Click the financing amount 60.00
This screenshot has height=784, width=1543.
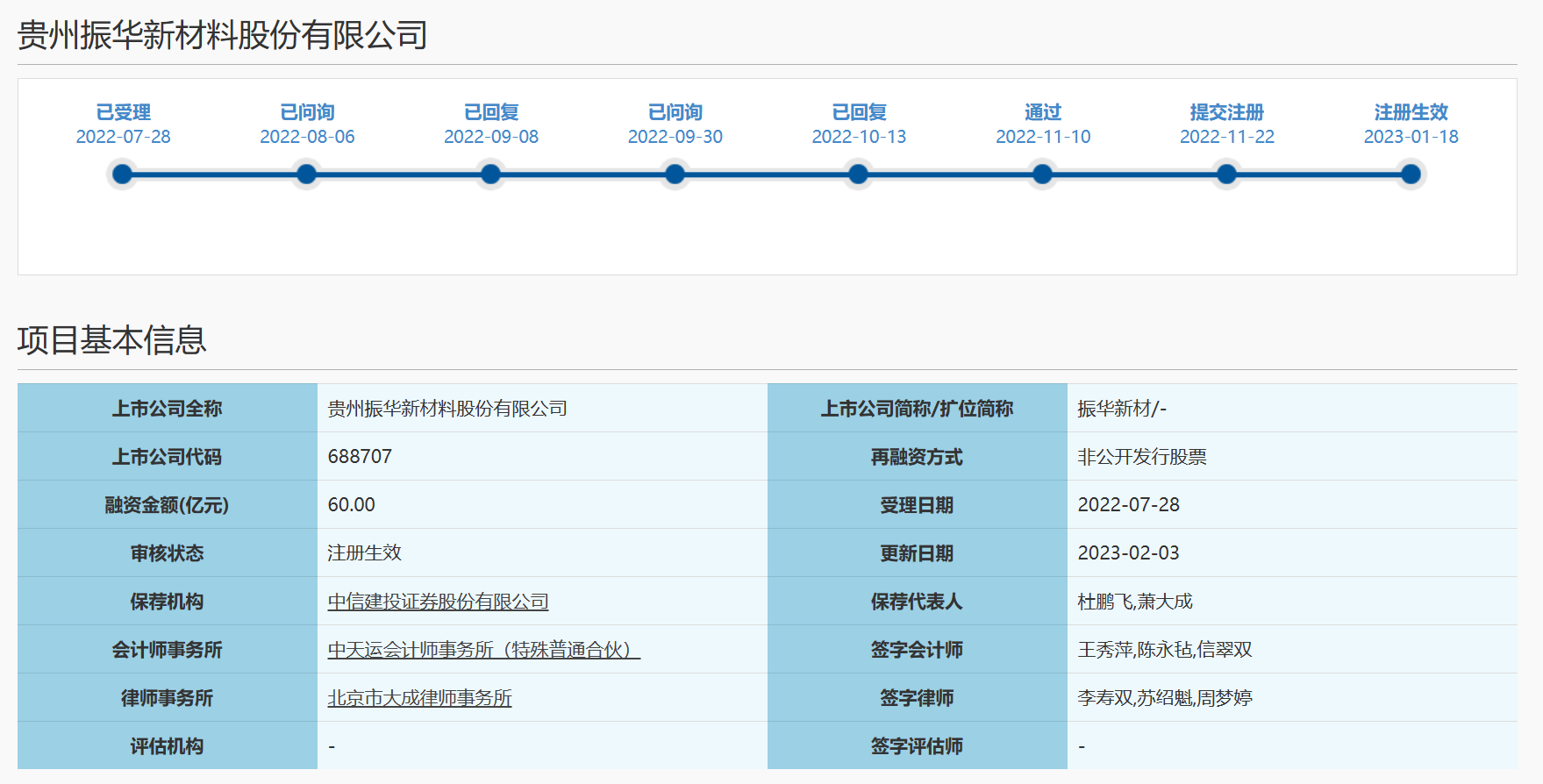click(351, 505)
